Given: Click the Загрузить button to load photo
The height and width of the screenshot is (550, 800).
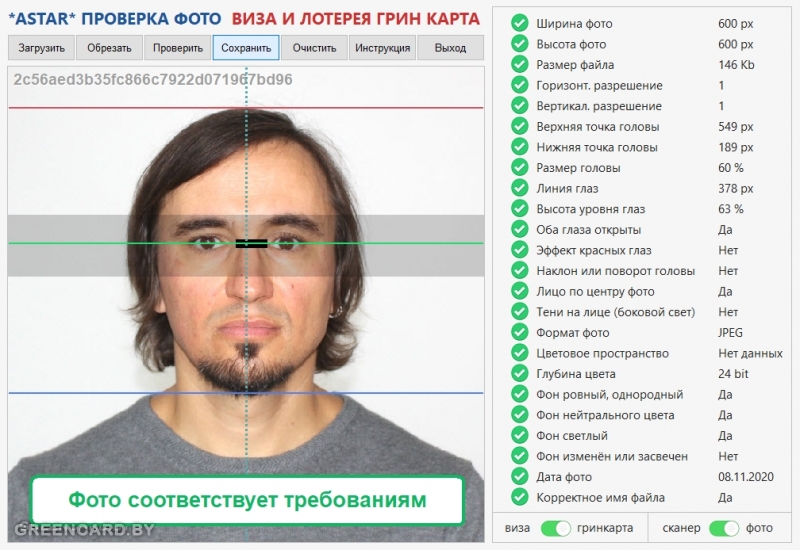Looking at the screenshot, I should pos(41,48).
